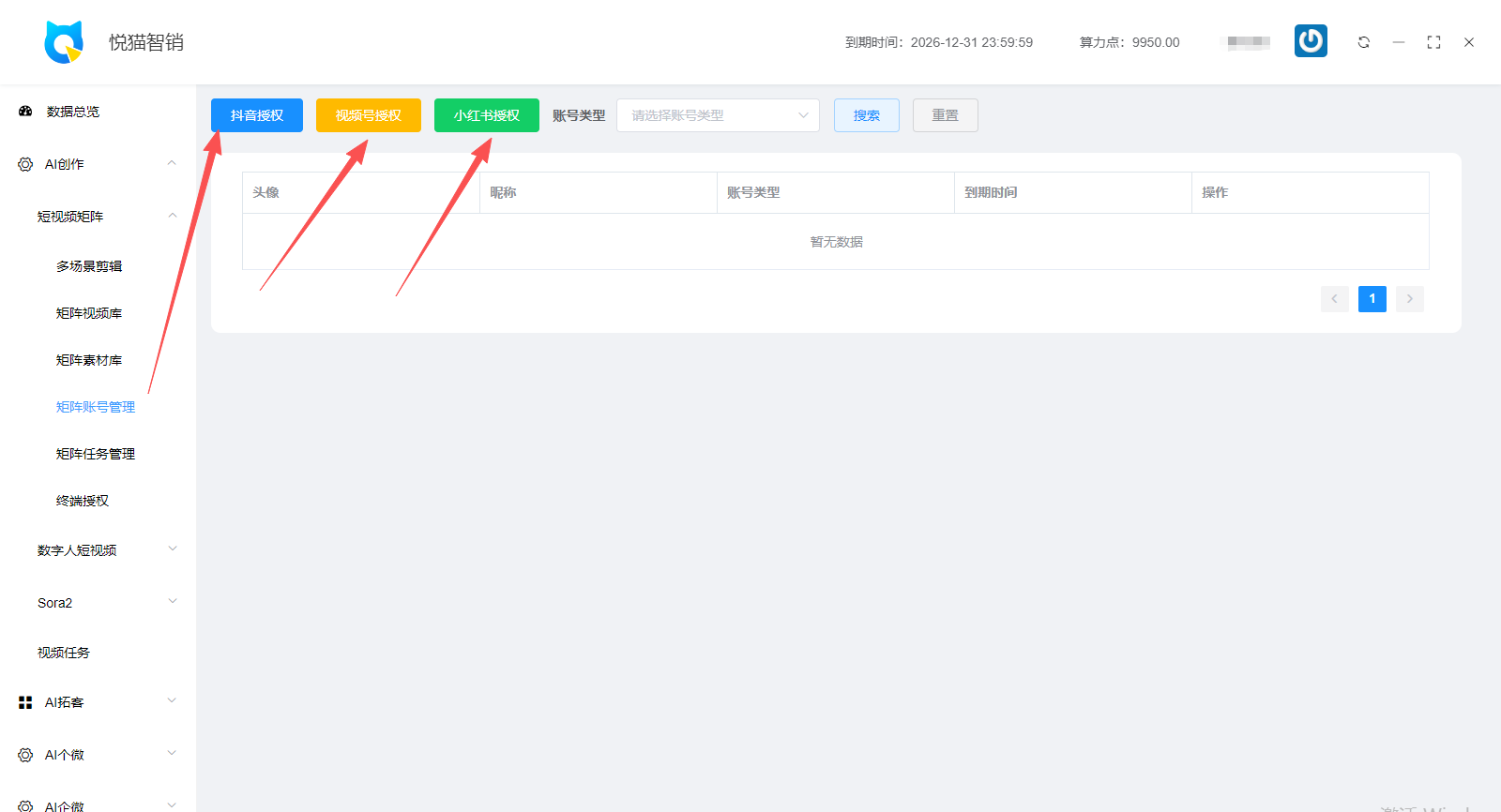
Task: Go to 终端授权 in sidebar
Action: click(83, 501)
